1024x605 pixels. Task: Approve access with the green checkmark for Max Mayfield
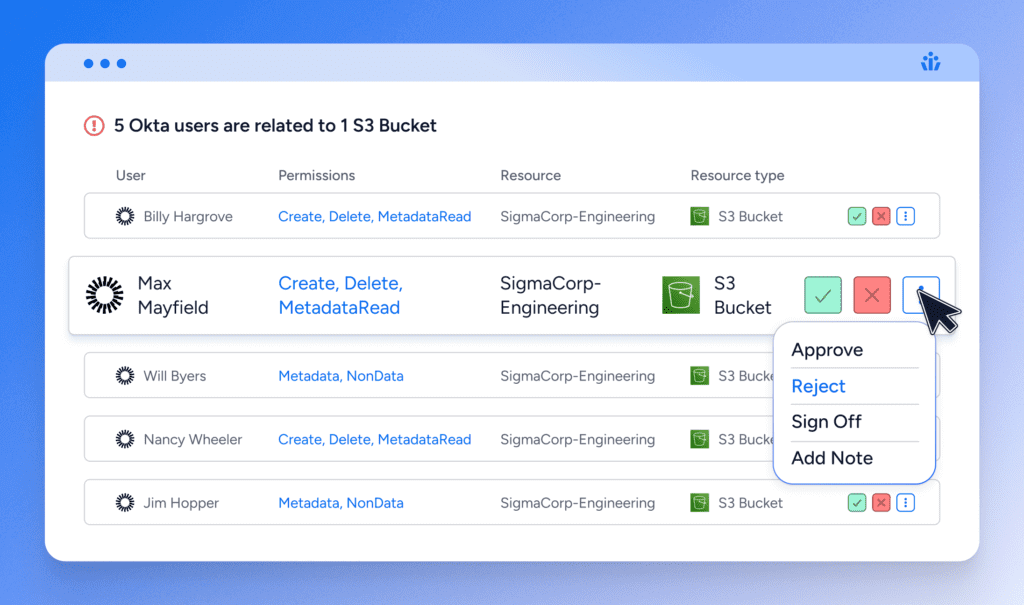(822, 295)
